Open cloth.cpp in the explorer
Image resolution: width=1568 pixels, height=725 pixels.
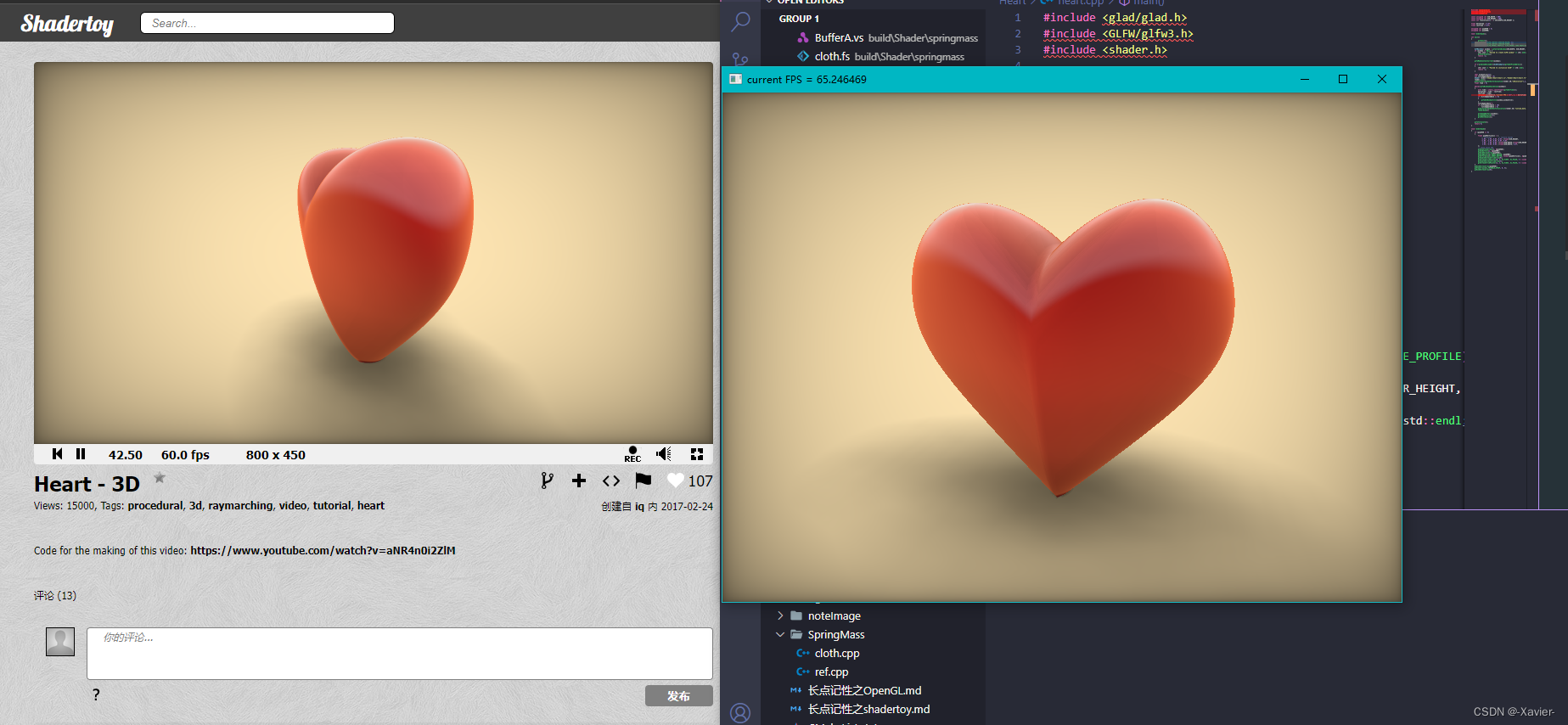pyautogui.click(x=836, y=653)
